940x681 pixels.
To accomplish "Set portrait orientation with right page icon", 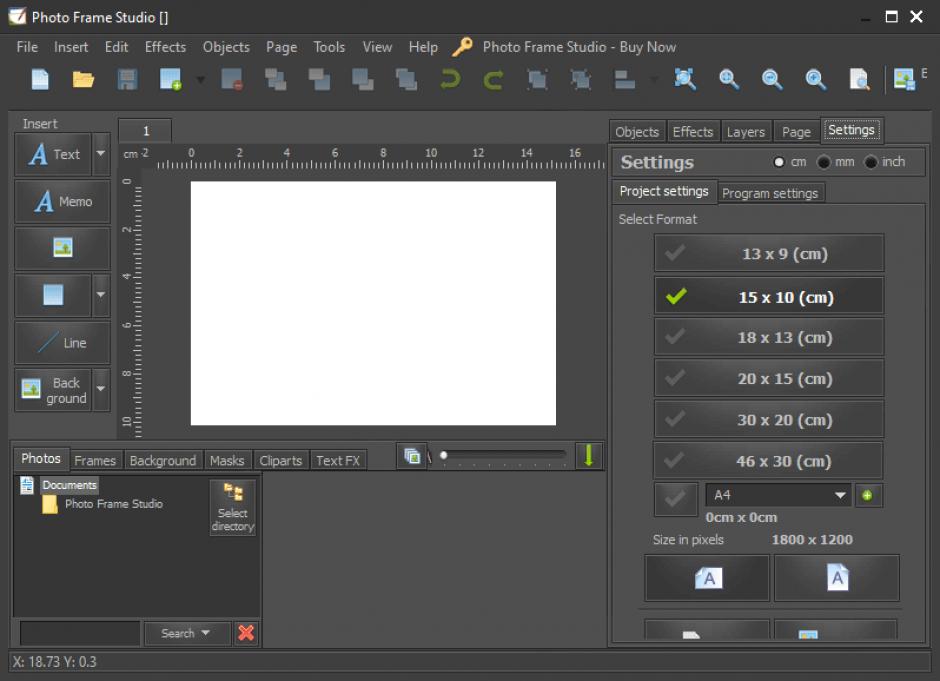I will pos(837,578).
